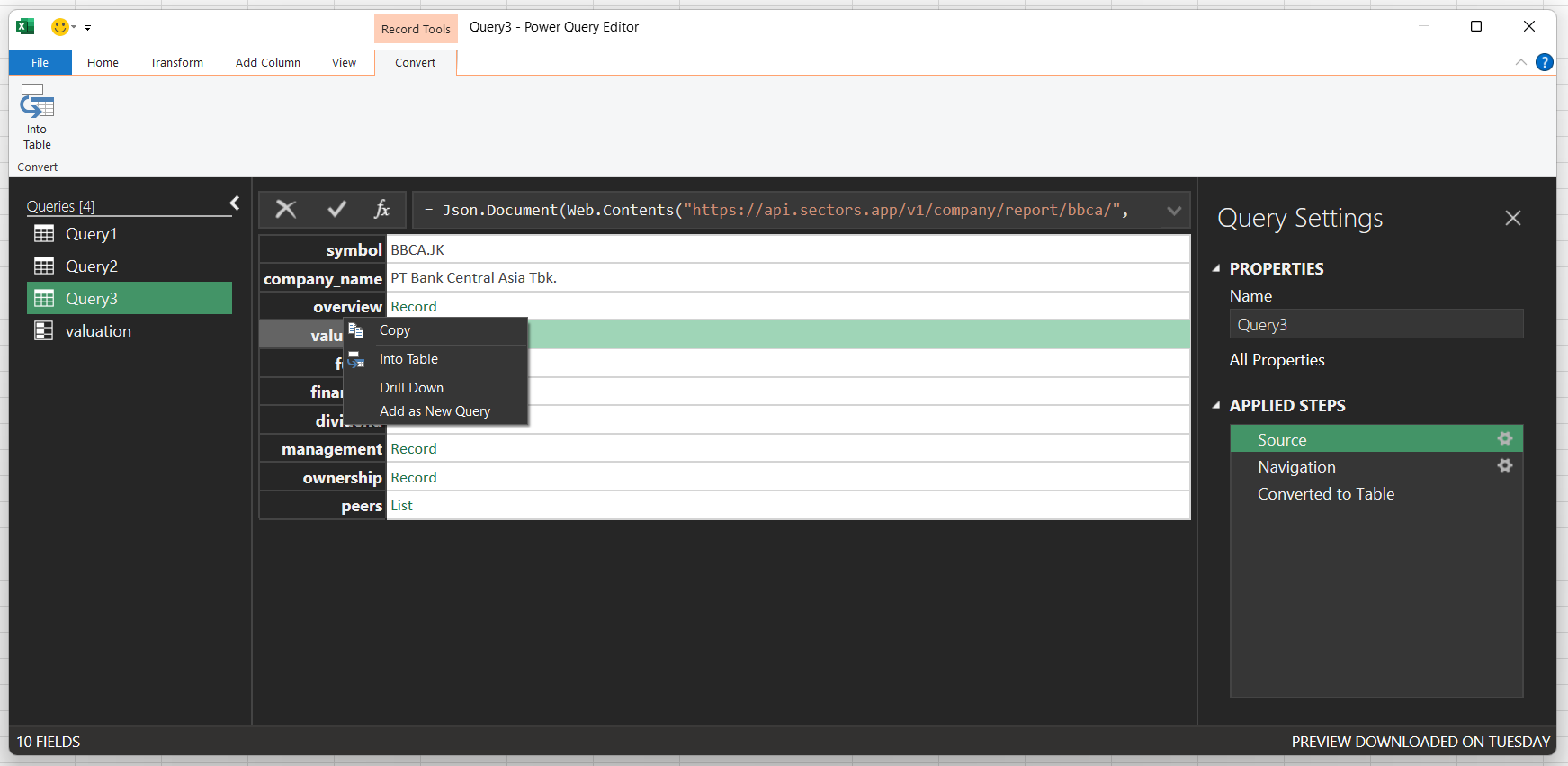Open Navigation step settings gear
The image size is (1568, 766).
[1504, 465]
